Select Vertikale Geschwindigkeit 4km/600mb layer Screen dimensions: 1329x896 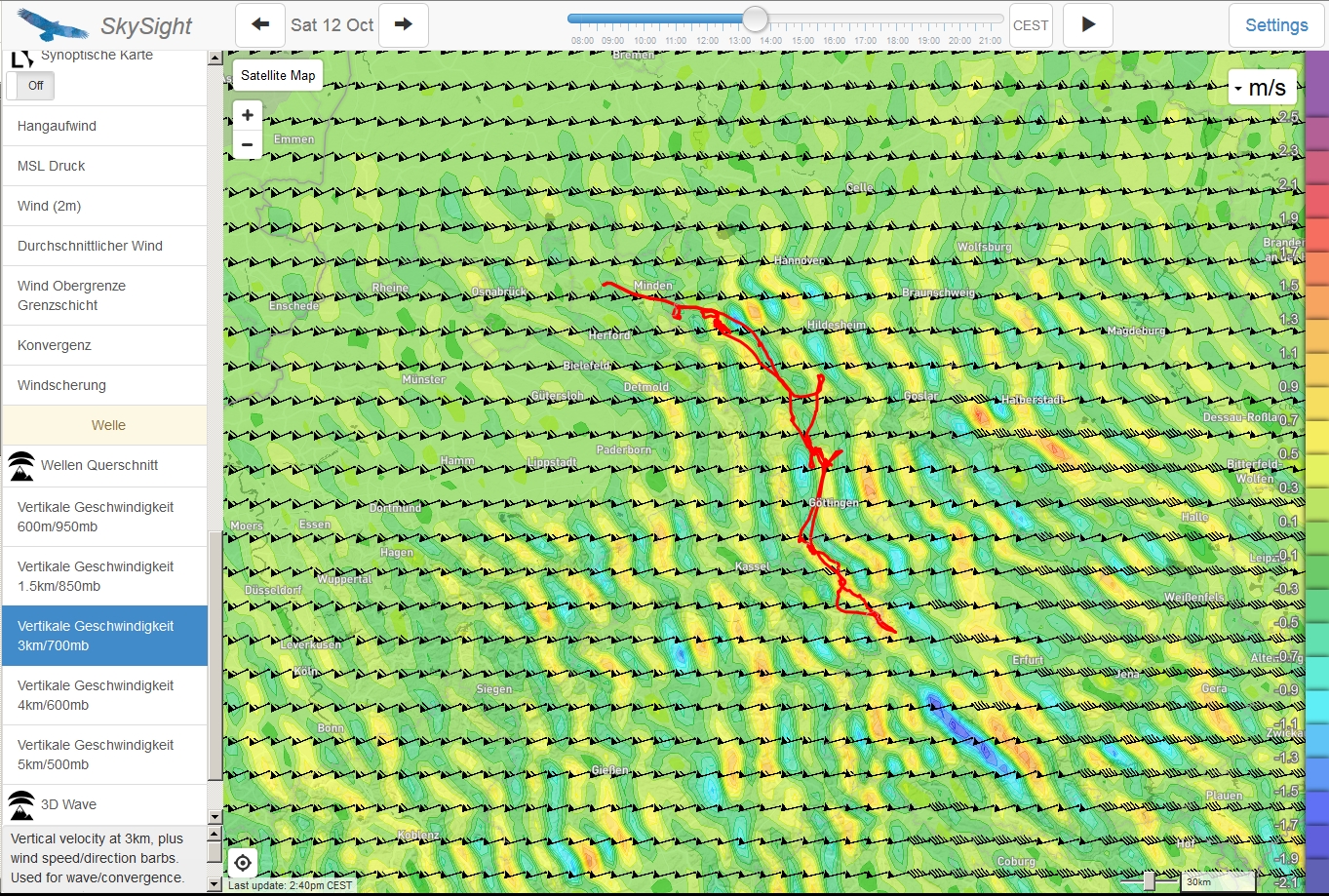(96, 695)
